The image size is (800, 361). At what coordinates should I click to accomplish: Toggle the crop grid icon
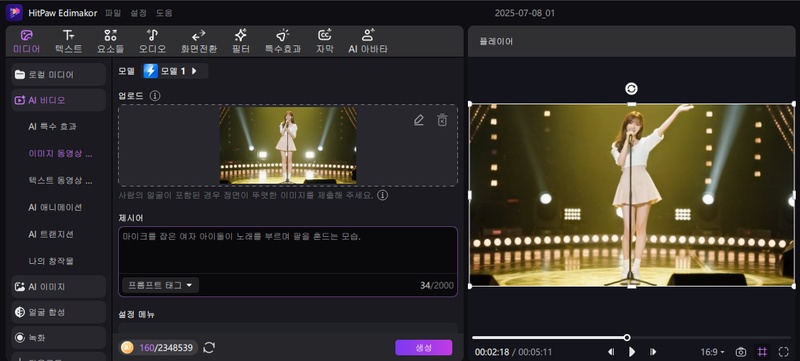coord(762,352)
